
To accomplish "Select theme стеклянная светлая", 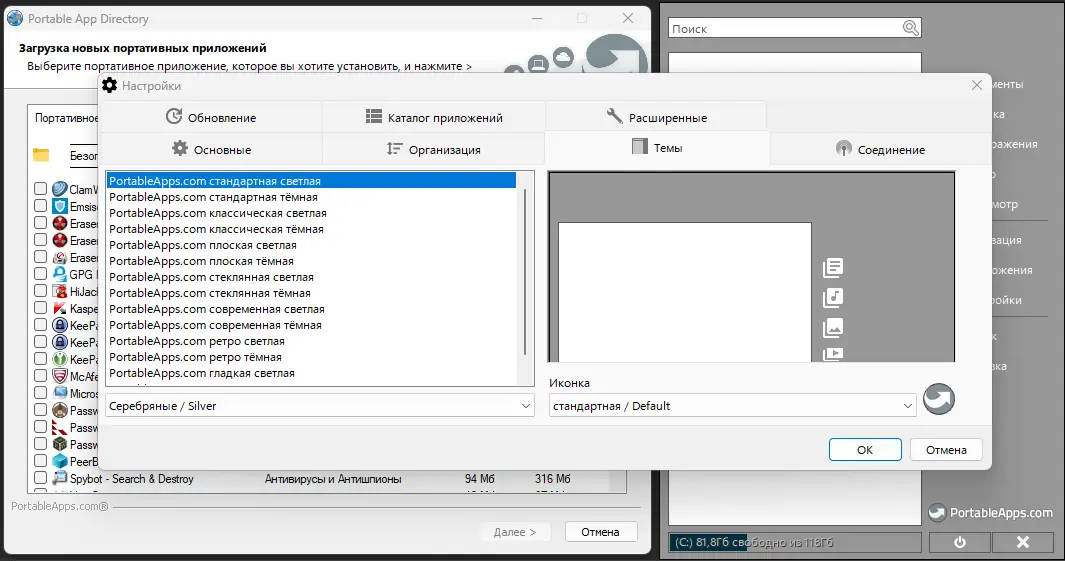I will pos(311,276).
